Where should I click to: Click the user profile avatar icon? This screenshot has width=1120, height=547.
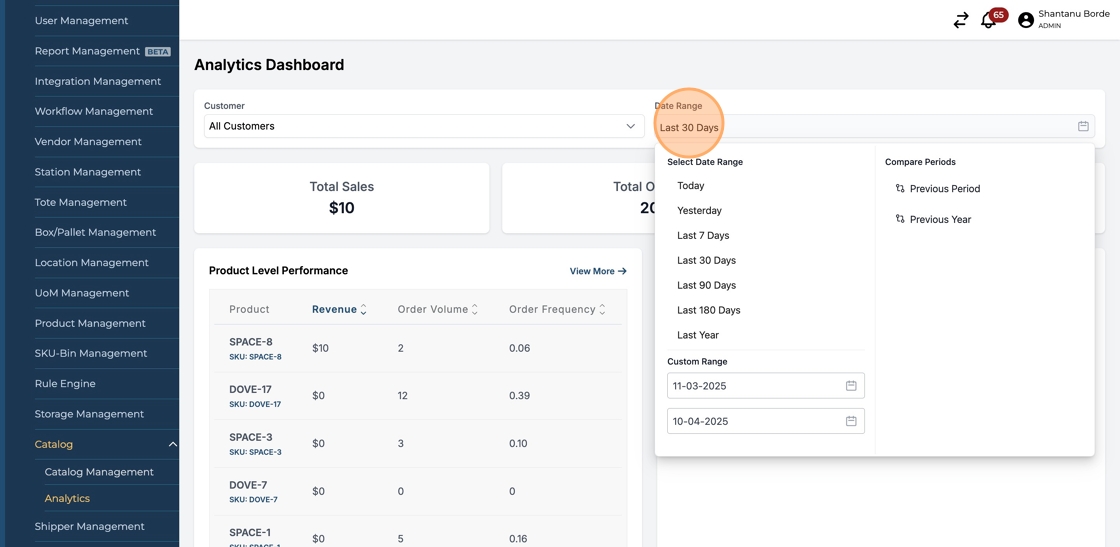1025,20
